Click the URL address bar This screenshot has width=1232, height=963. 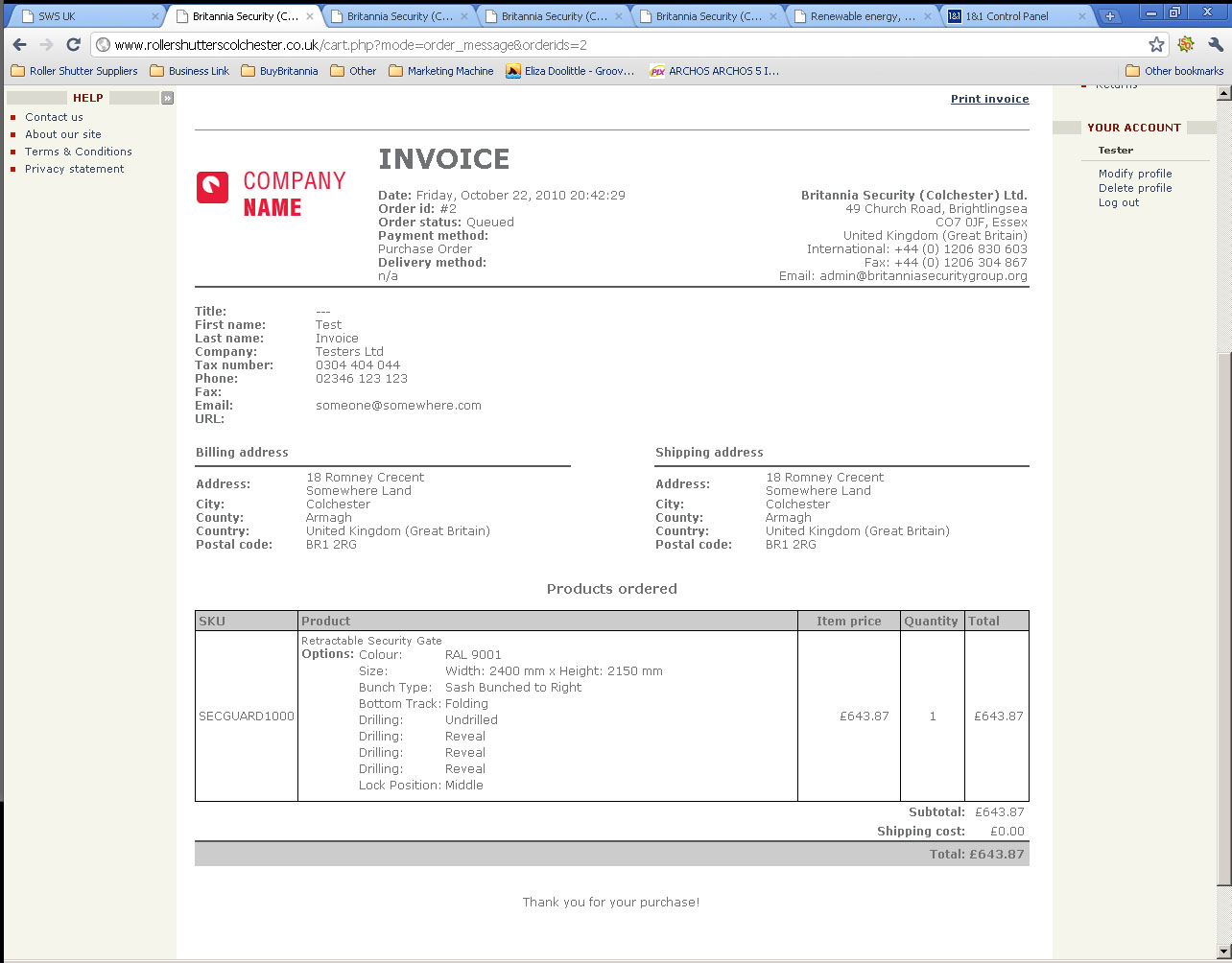(624, 45)
